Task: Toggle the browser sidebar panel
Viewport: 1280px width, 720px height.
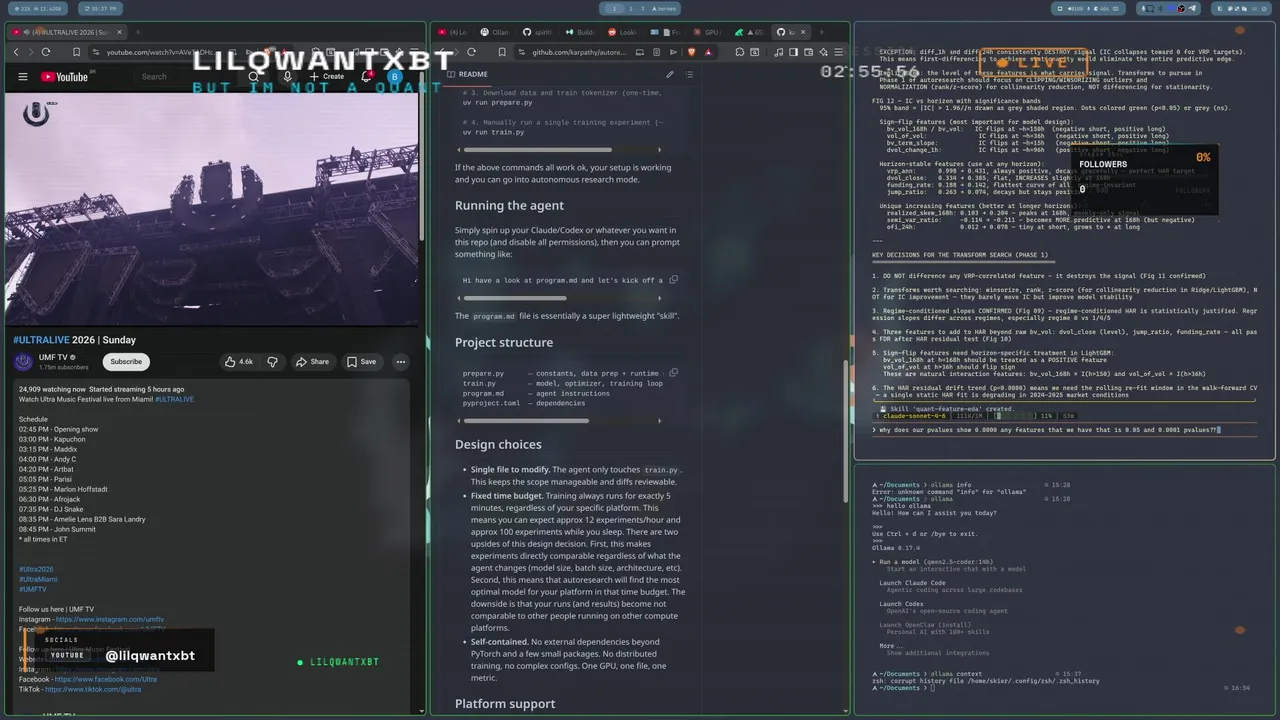Action: 793,52
